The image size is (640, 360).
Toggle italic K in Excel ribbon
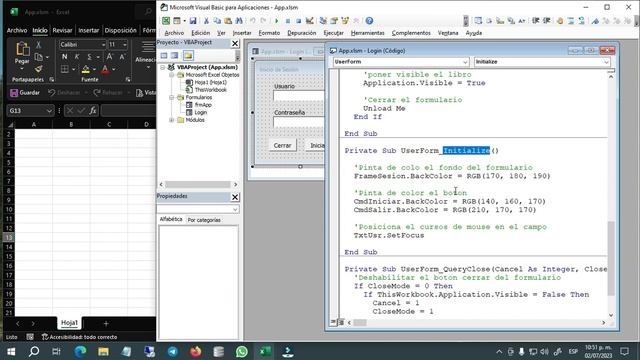[x=77, y=57]
